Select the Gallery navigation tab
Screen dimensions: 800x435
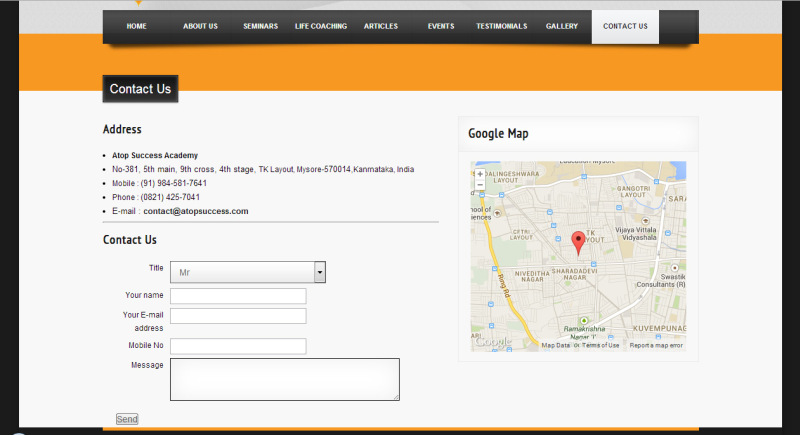pyautogui.click(x=562, y=26)
